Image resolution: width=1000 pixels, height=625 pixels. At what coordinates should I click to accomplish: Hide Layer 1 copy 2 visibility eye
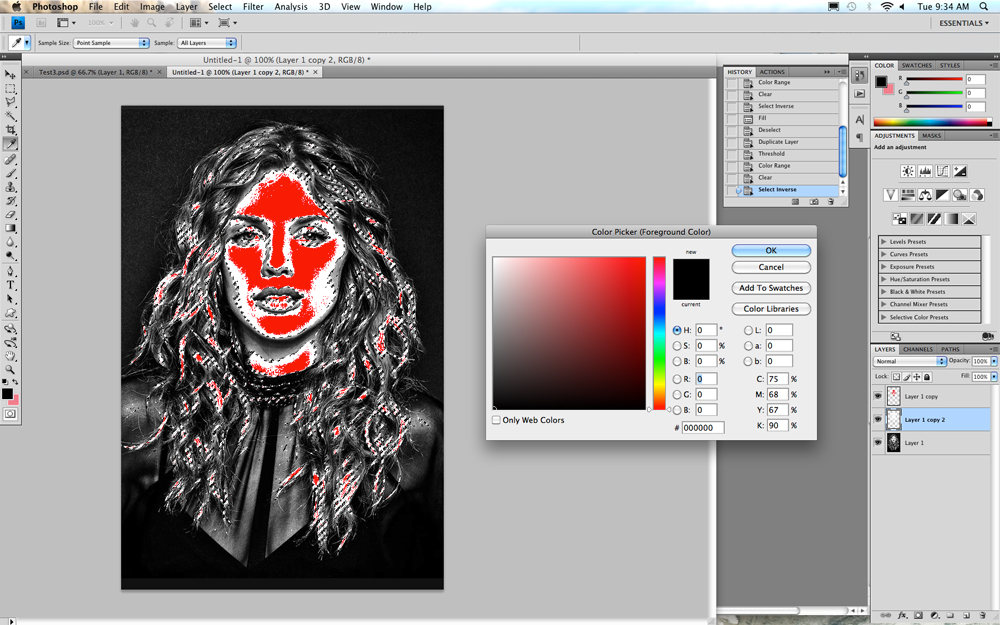[878, 419]
